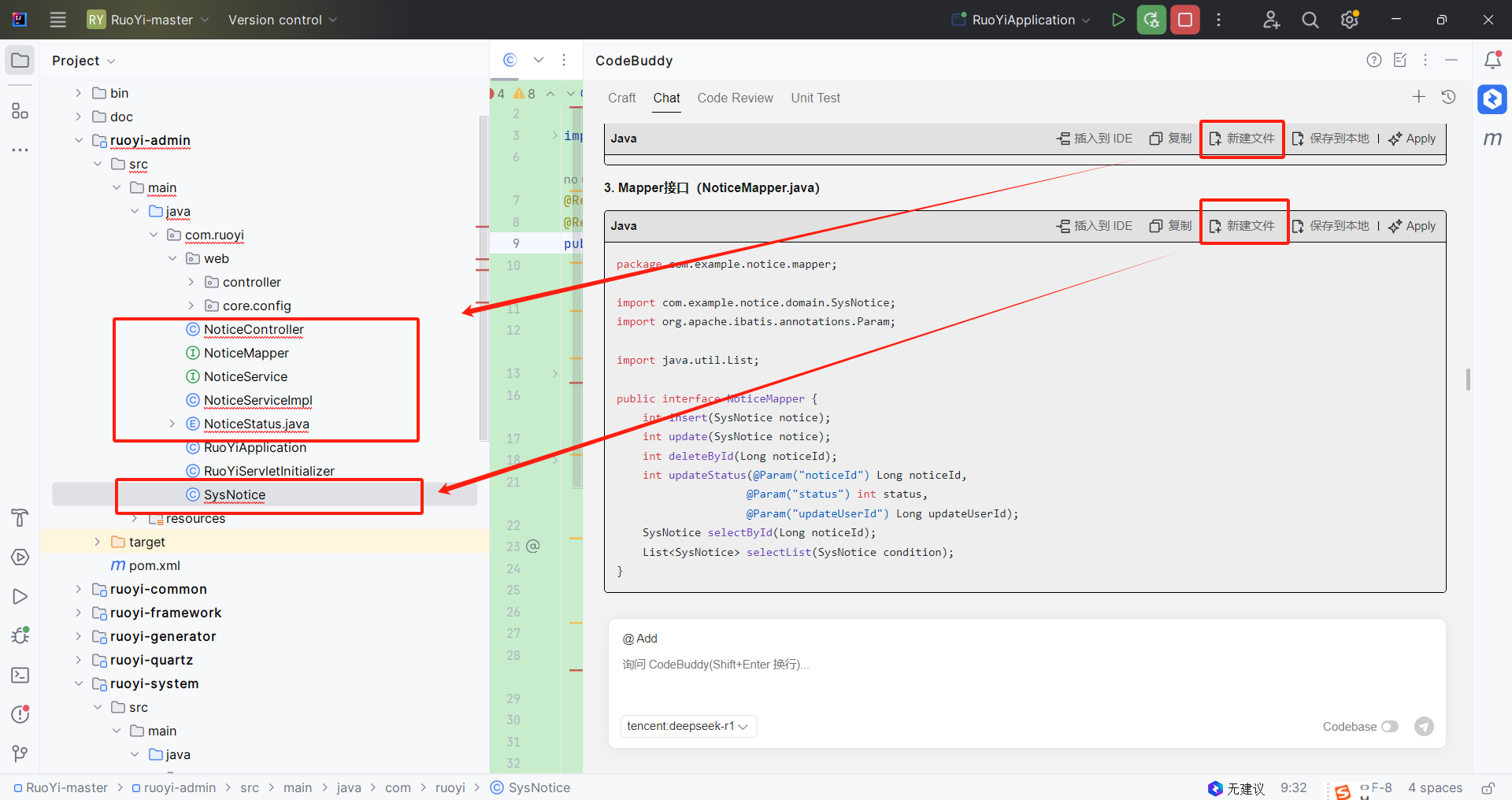
Task: Open IDE settings gear
Action: [x=1350, y=20]
